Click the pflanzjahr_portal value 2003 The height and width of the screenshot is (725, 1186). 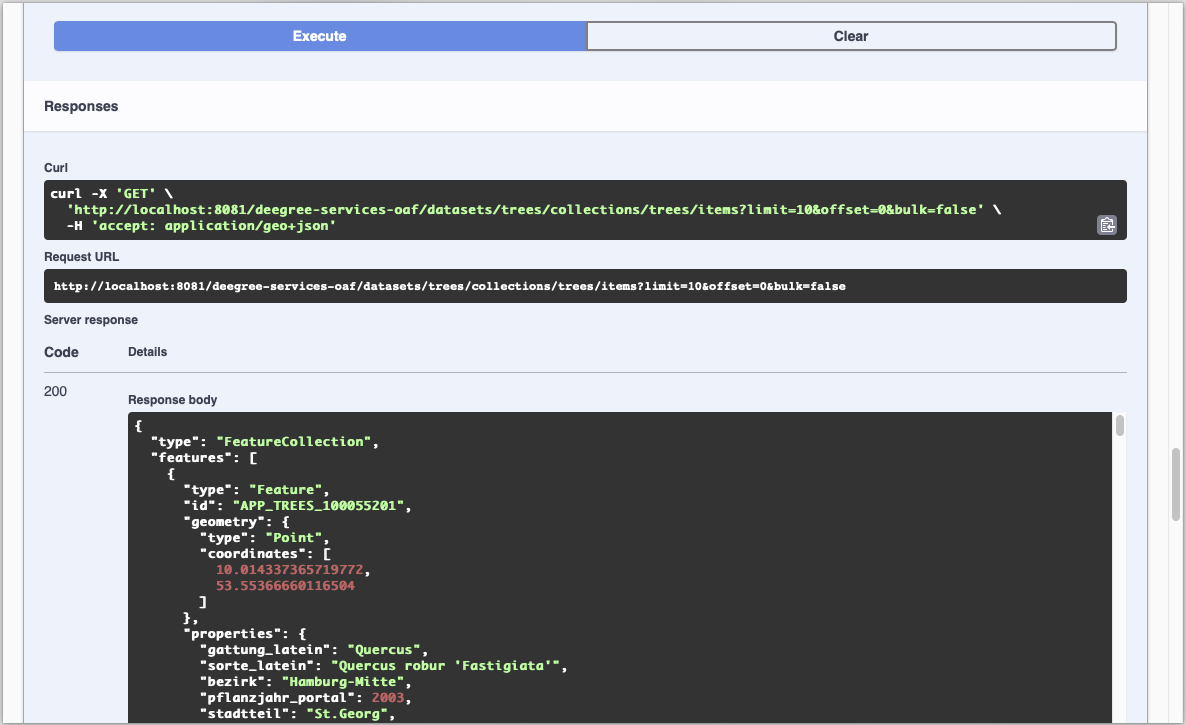click(x=390, y=697)
